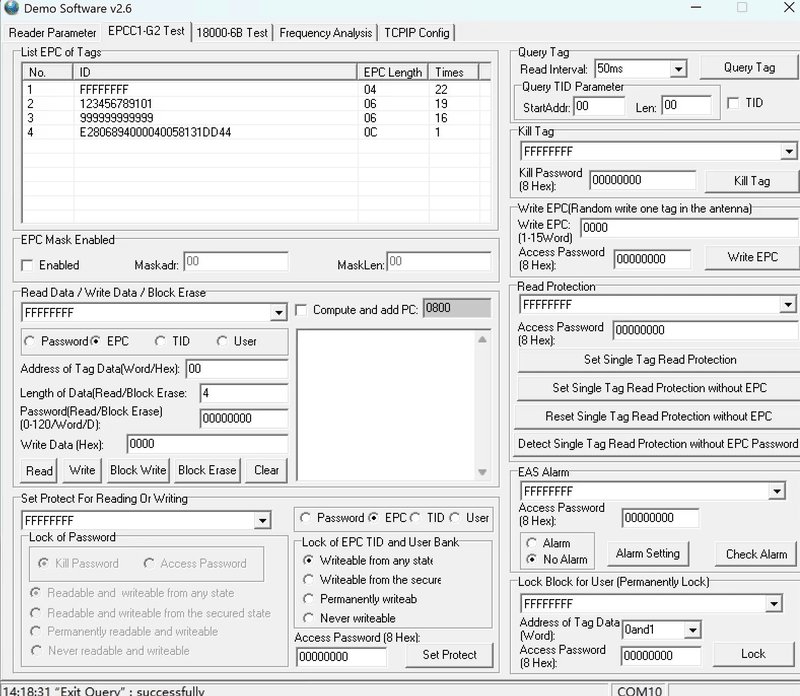Click the Query Tag button
This screenshot has width=800, height=696.
[x=749, y=67]
